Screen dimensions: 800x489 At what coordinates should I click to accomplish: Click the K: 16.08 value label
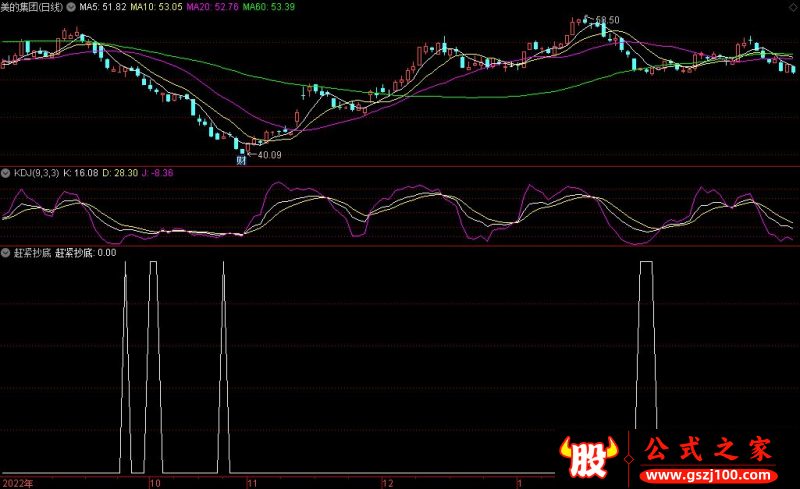tap(82, 173)
